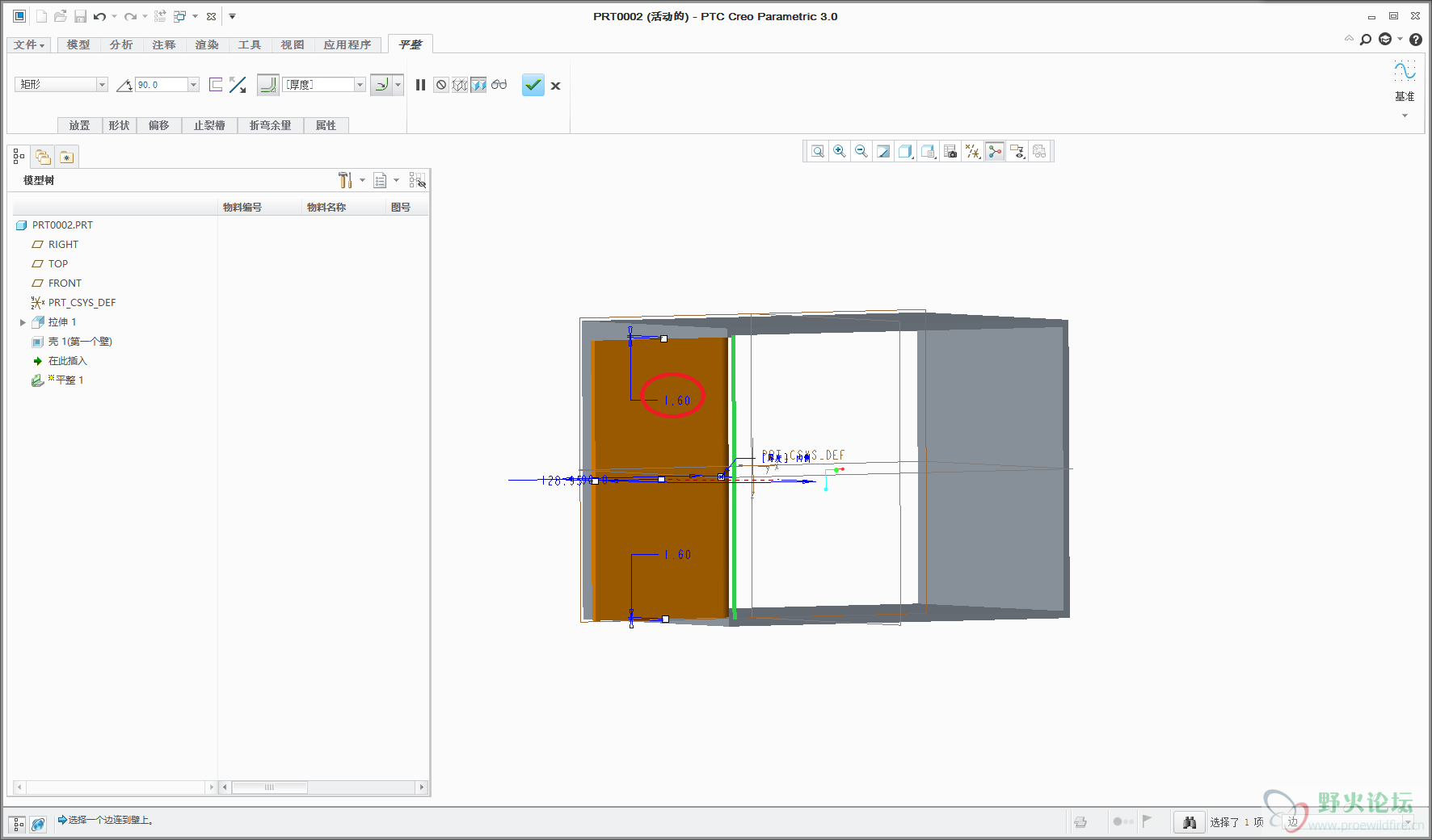The height and width of the screenshot is (840, 1432).
Task: Expand the 拉伸 1 feature in model tree
Action: coord(23,322)
